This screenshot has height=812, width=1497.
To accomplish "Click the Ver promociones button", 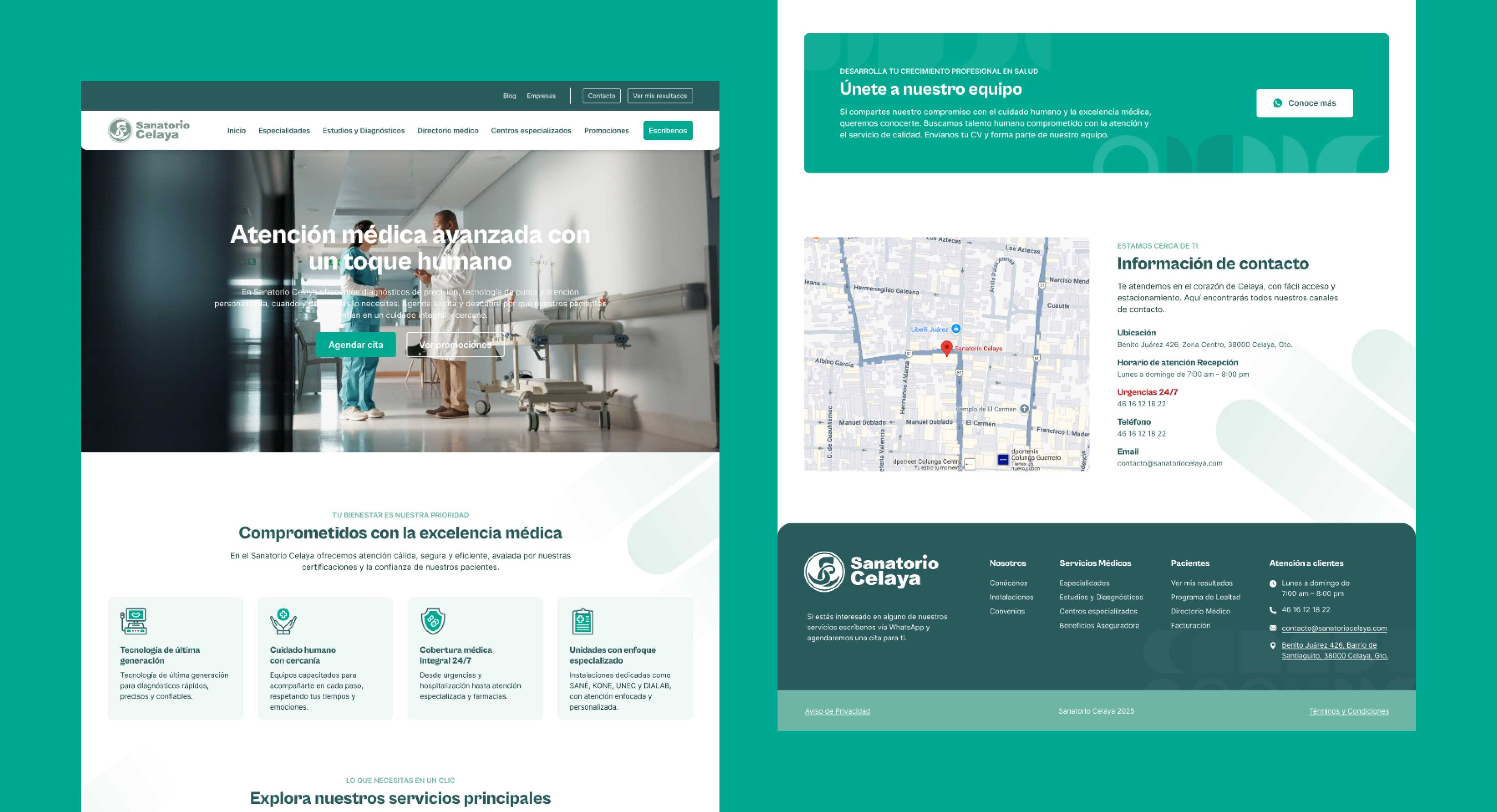I will pyautogui.click(x=455, y=345).
